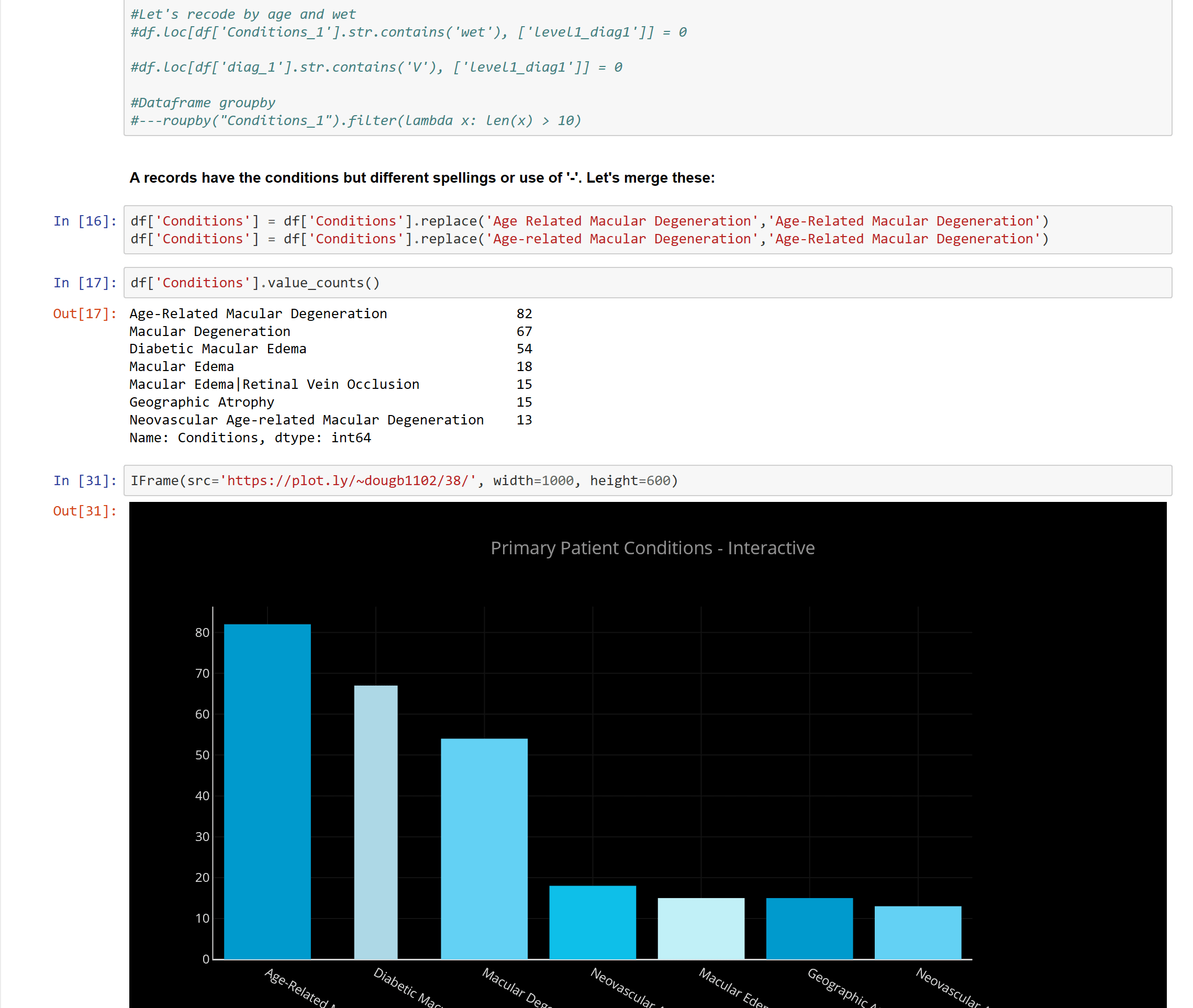Select the Out[31] output prompt

tap(85, 511)
